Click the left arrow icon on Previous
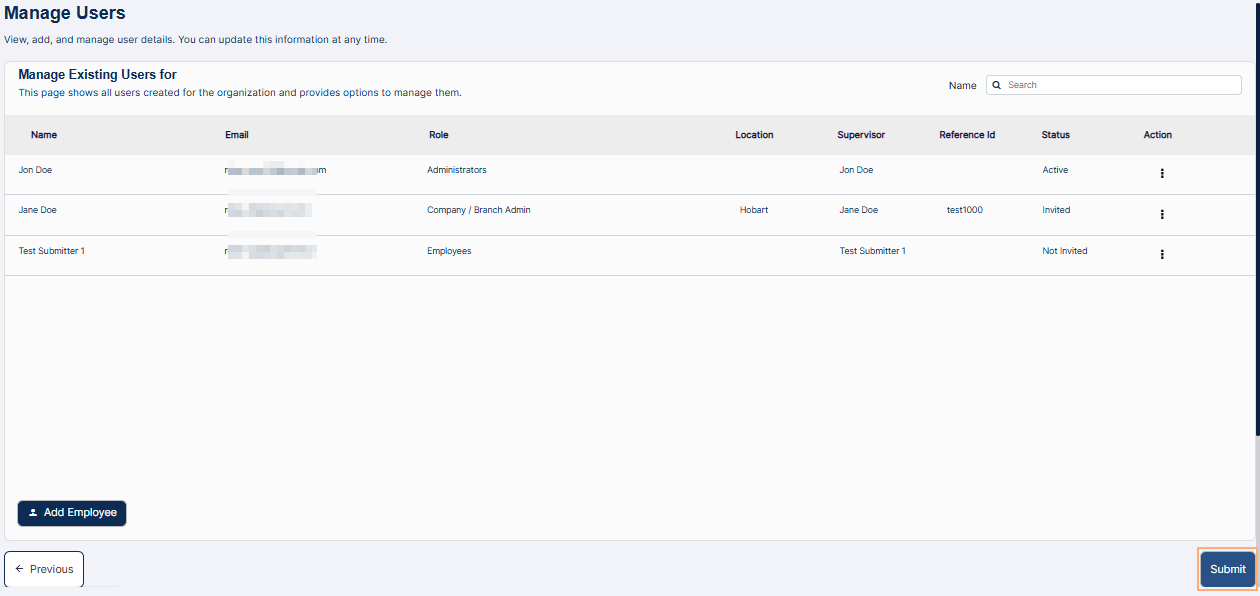 pyautogui.click(x=20, y=569)
